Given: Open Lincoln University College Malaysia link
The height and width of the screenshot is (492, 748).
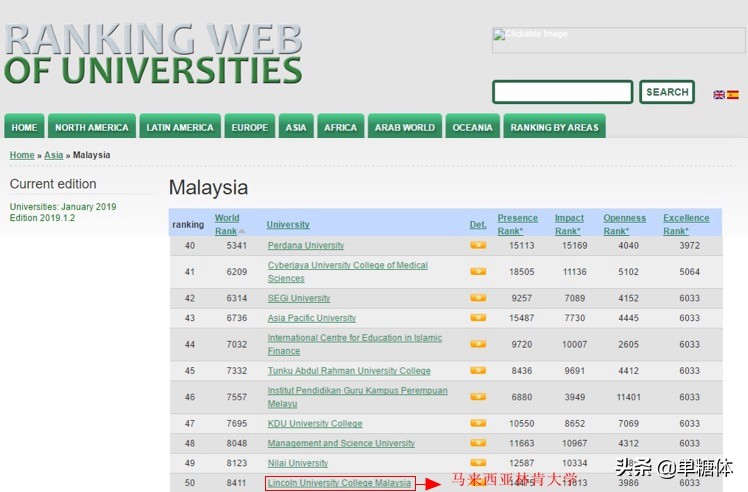Looking at the screenshot, I should 339,483.
